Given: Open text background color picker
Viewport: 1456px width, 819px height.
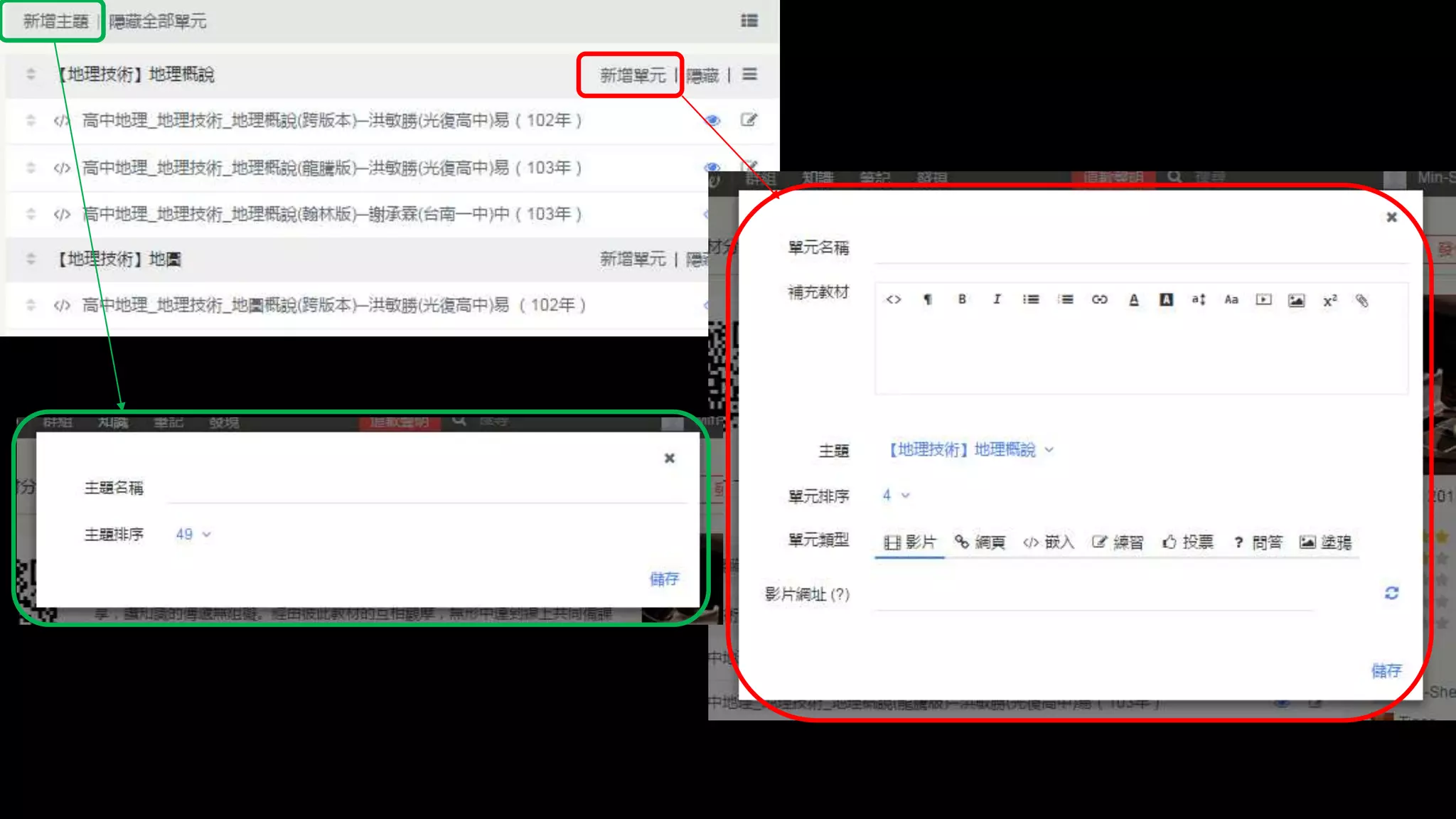Looking at the screenshot, I should (1166, 299).
